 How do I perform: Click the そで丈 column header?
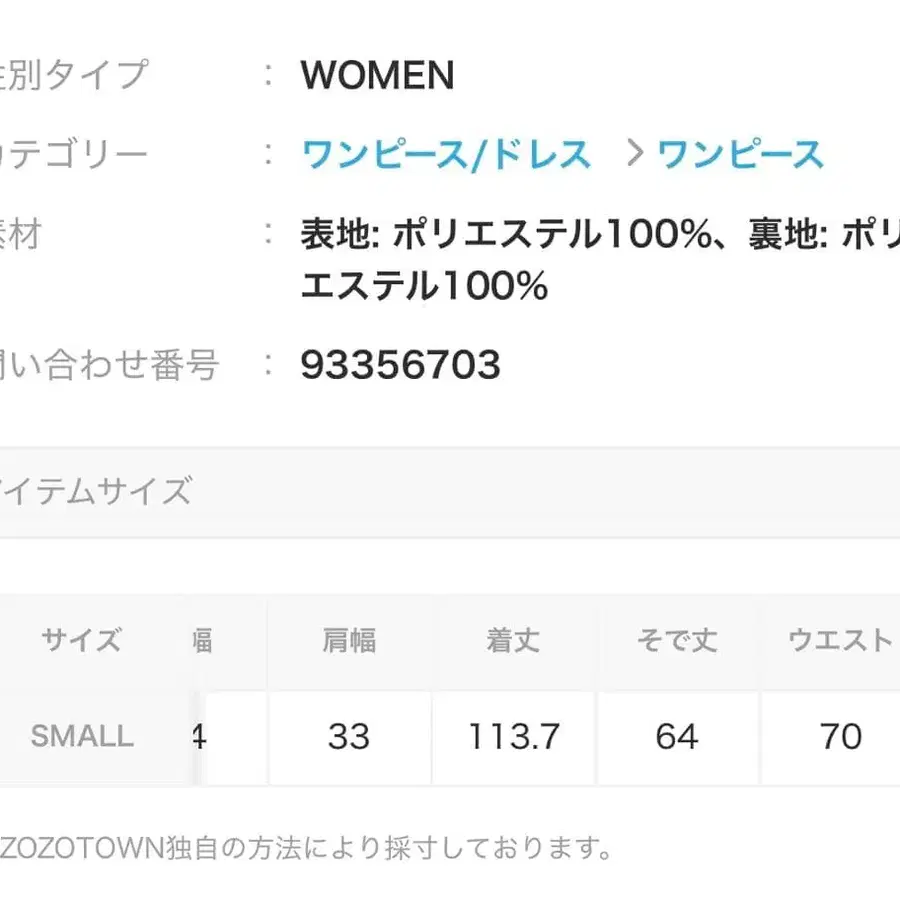(678, 640)
